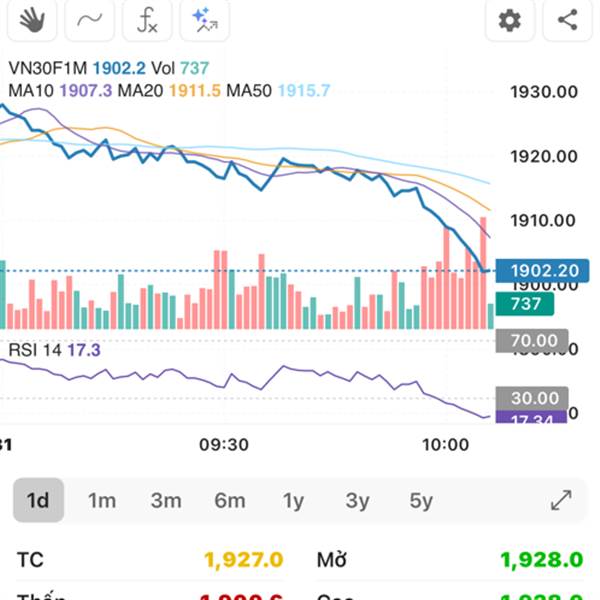Open chart settings gear

[x=510, y=19]
